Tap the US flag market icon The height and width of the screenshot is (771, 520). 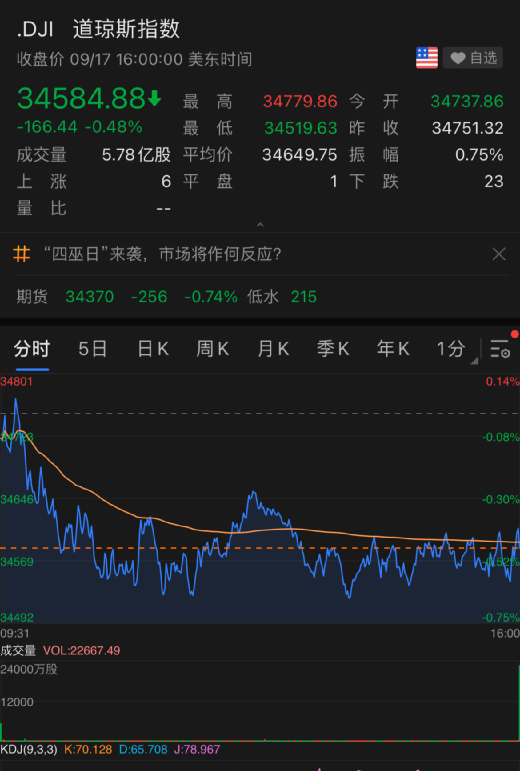(x=427, y=58)
